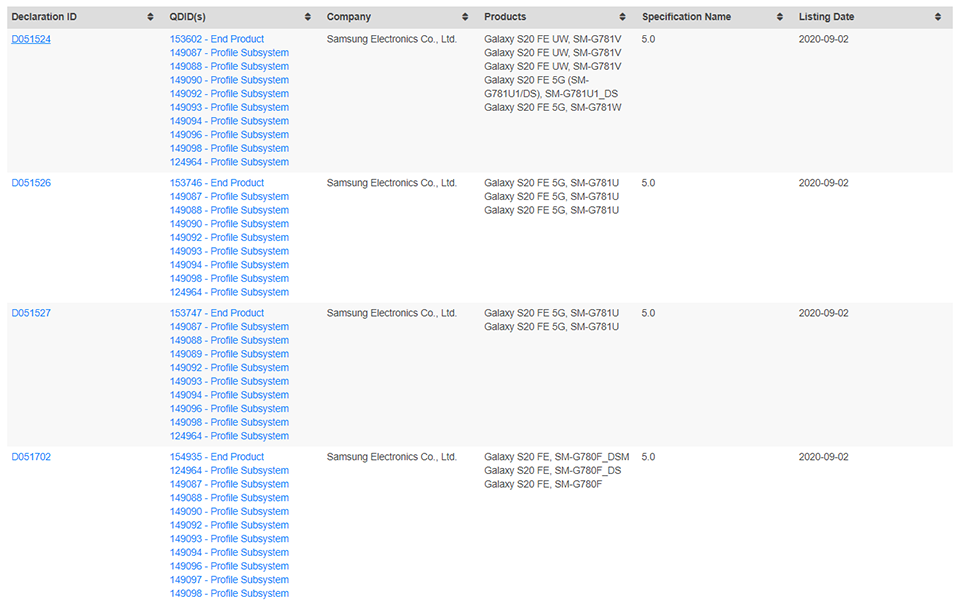Open declaration D051526 link
960x604 pixels.
tap(31, 183)
